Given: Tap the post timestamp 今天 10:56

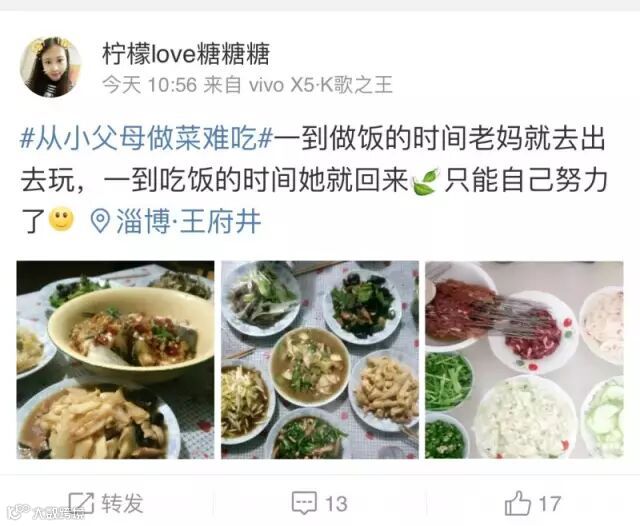Looking at the screenshot, I should point(149,85).
